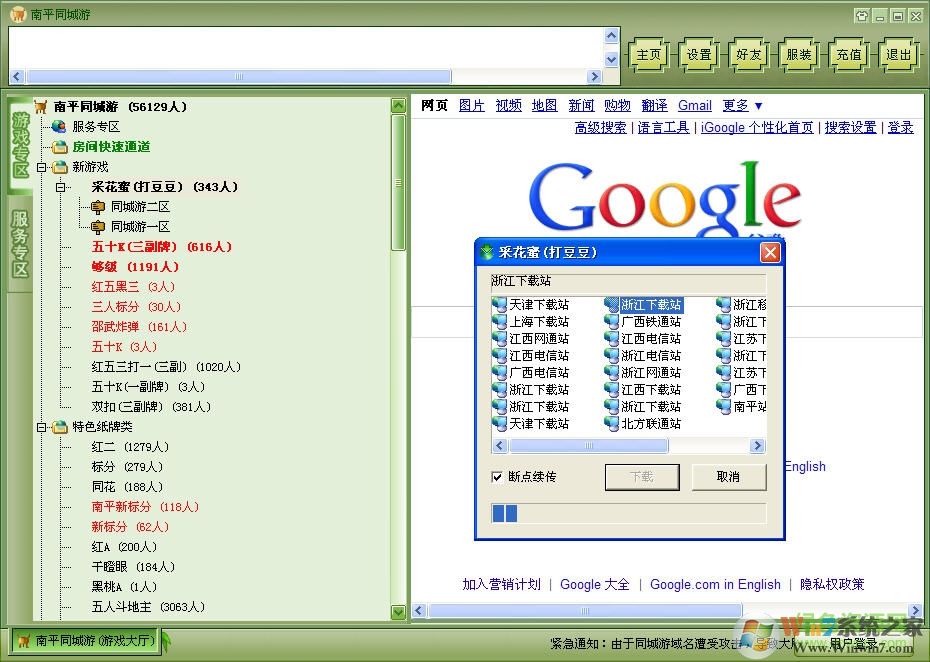930x662 pixels.
Task: Toggle the 断点续传 checkbox
Action: point(497,477)
